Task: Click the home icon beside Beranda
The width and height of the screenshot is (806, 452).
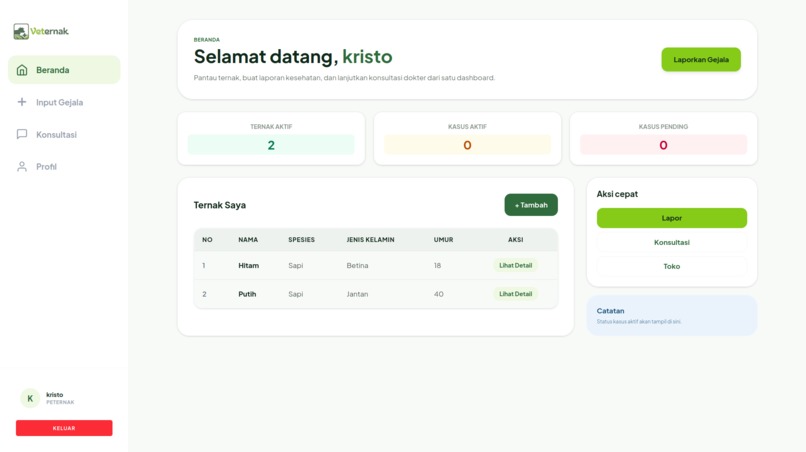Action: click(x=22, y=70)
